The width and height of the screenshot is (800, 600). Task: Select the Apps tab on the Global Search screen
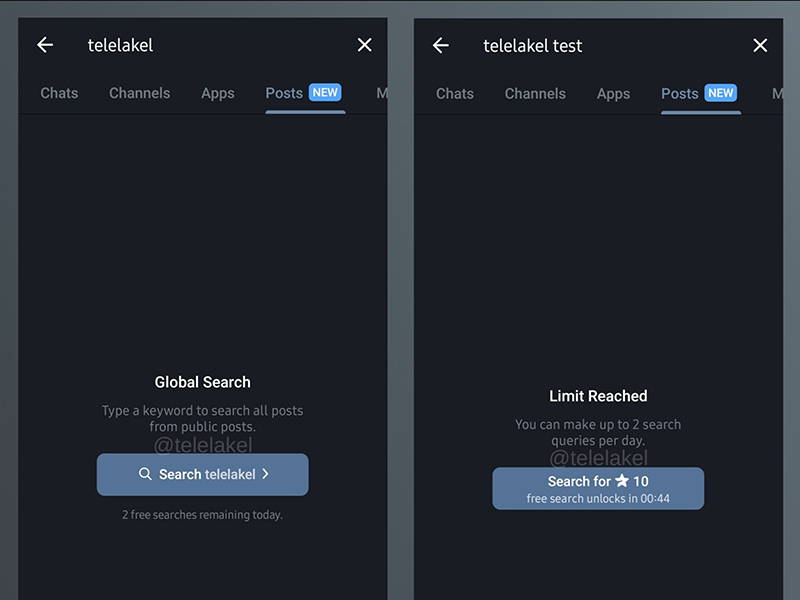[x=217, y=93]
